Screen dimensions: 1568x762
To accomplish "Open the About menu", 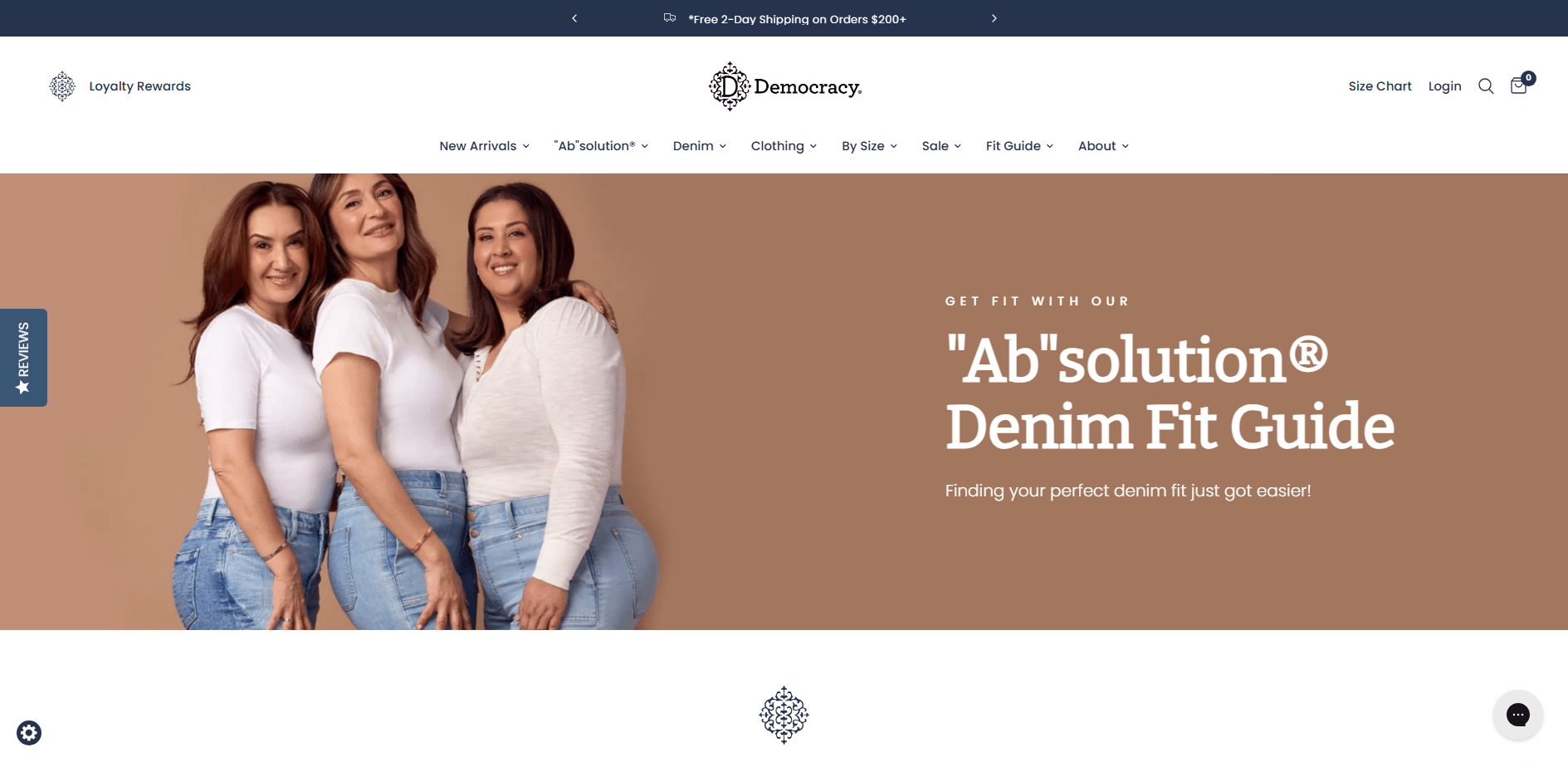I will [x=1103, y=146].
